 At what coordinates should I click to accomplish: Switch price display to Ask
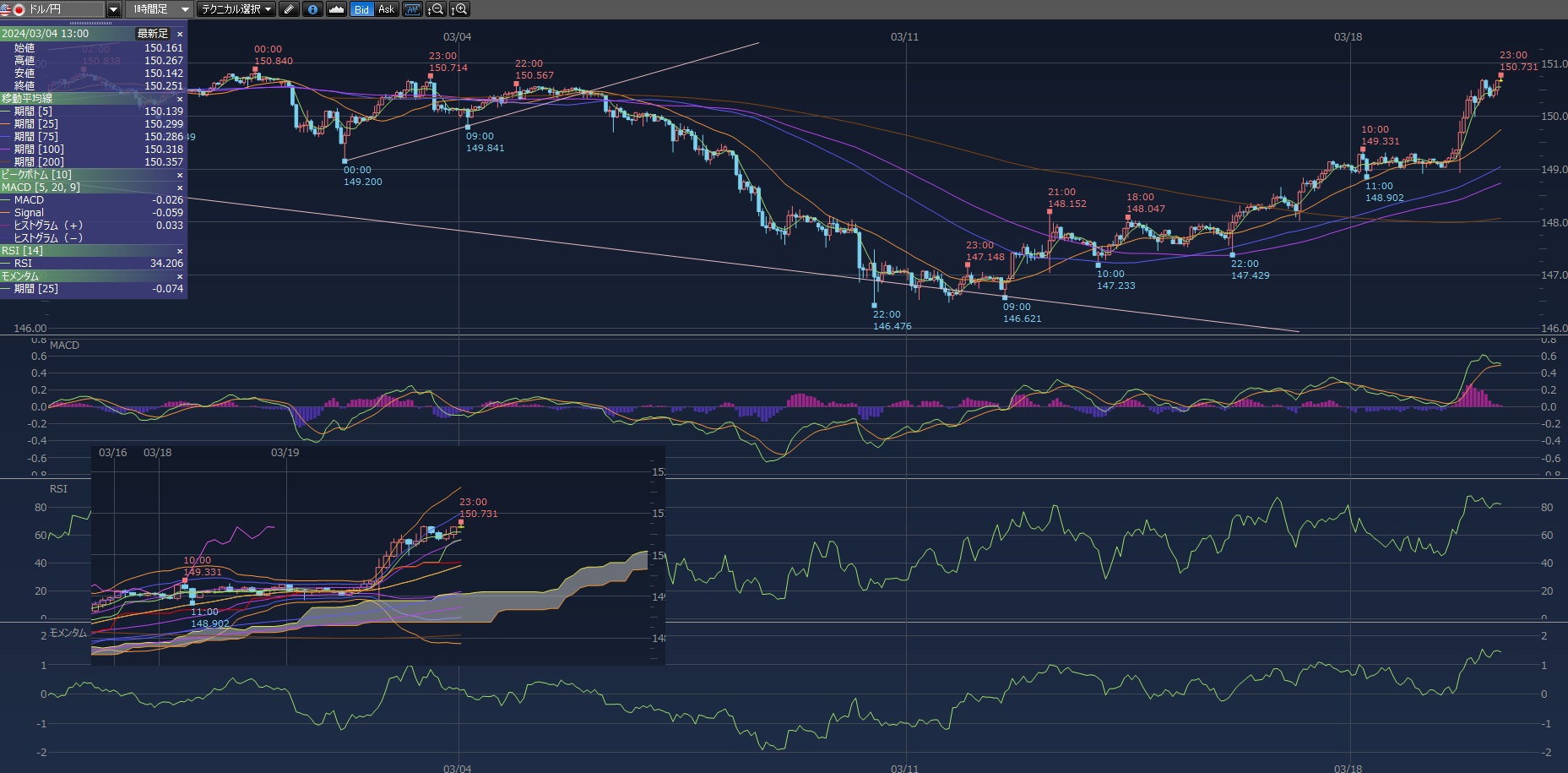(386, 9)
